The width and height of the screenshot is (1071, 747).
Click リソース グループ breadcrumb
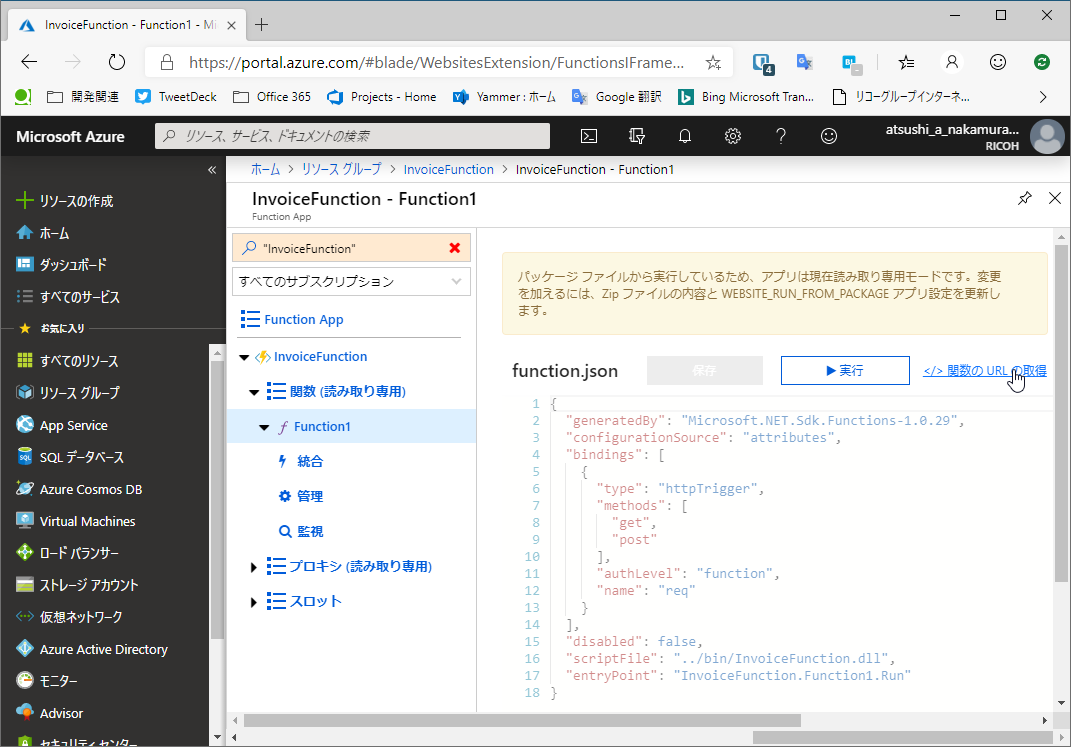pos(342,169)
